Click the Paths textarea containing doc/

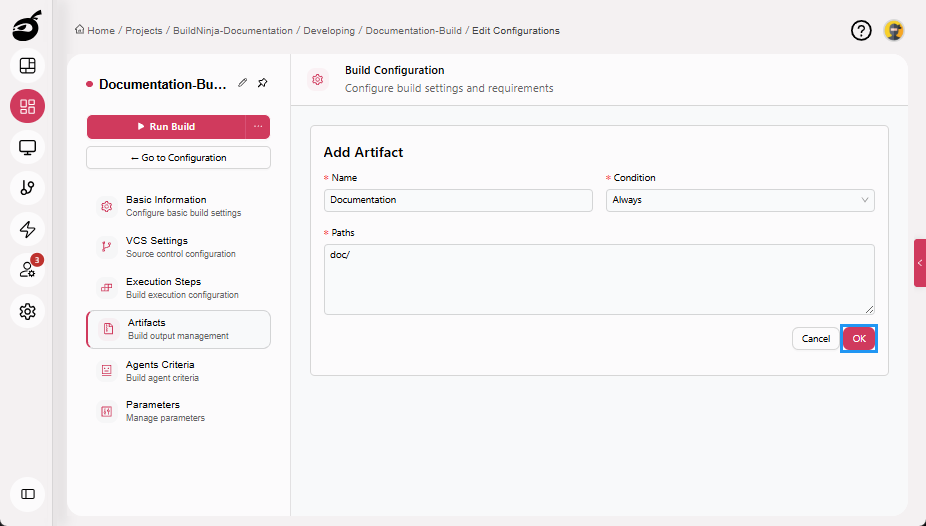(599, 279)
